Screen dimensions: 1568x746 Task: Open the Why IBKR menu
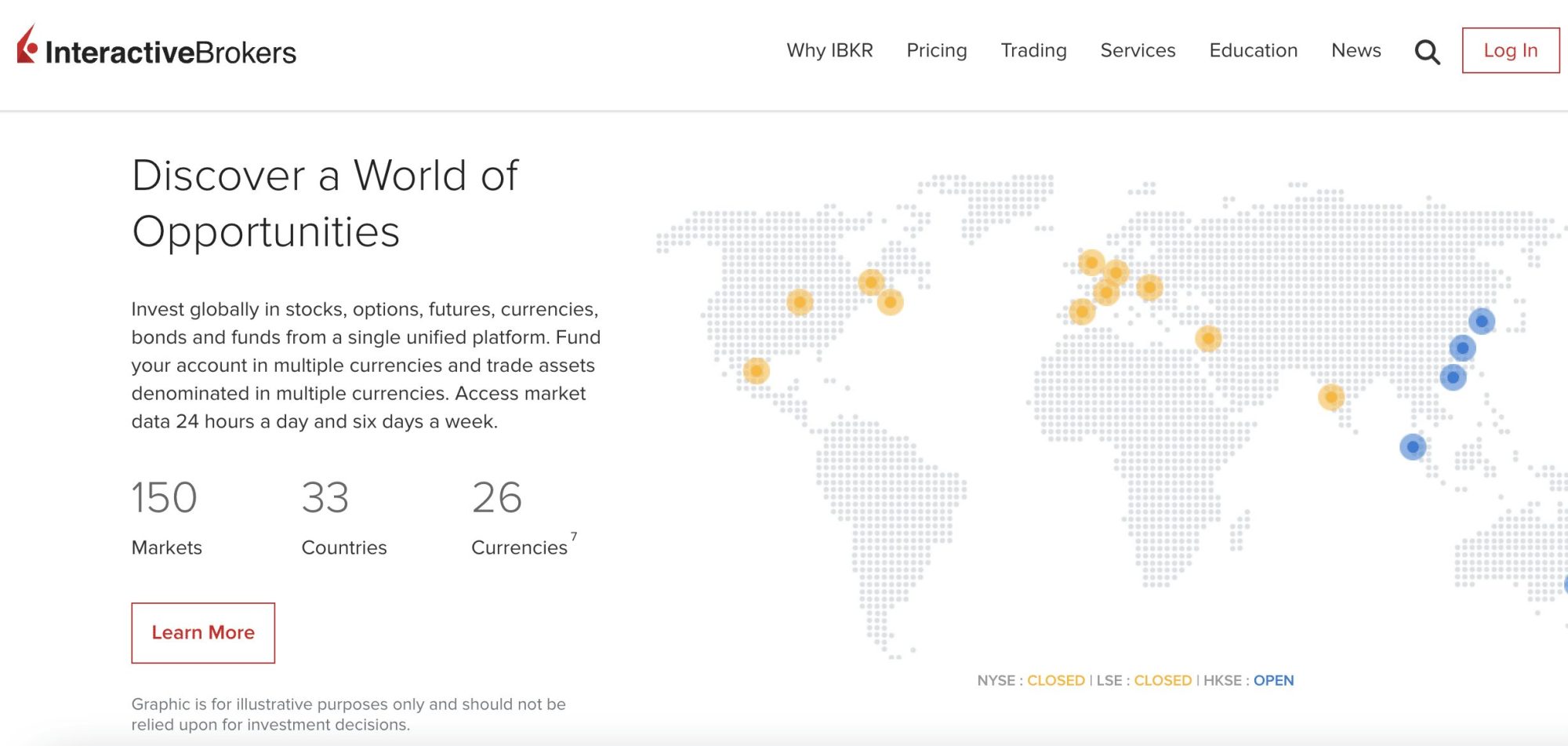tap(829, 50)
